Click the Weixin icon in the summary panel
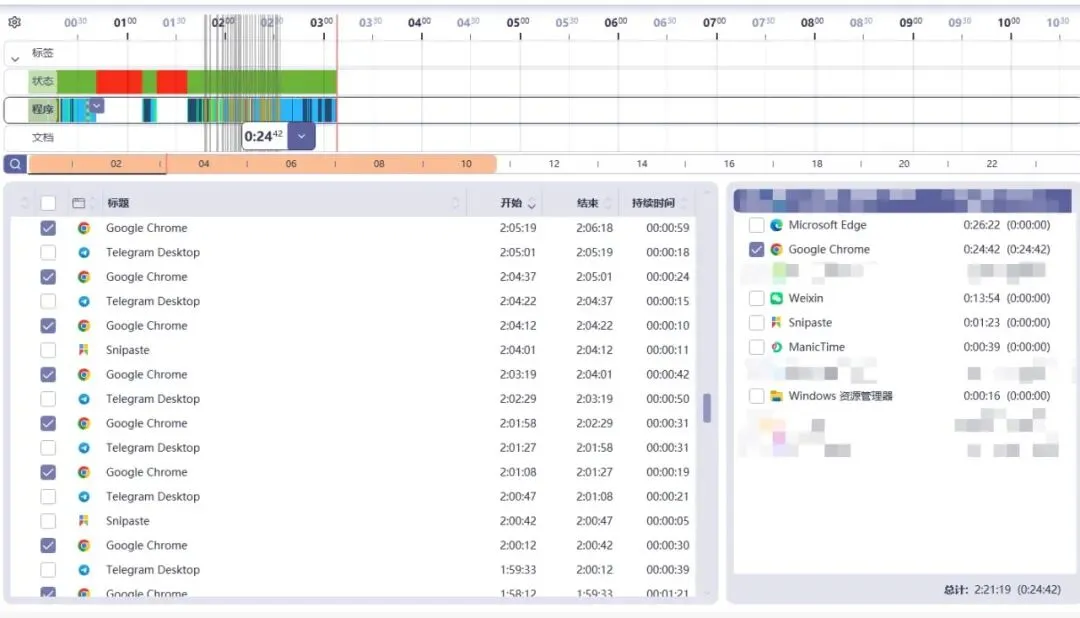1080x618 pixels. (776, 298)
